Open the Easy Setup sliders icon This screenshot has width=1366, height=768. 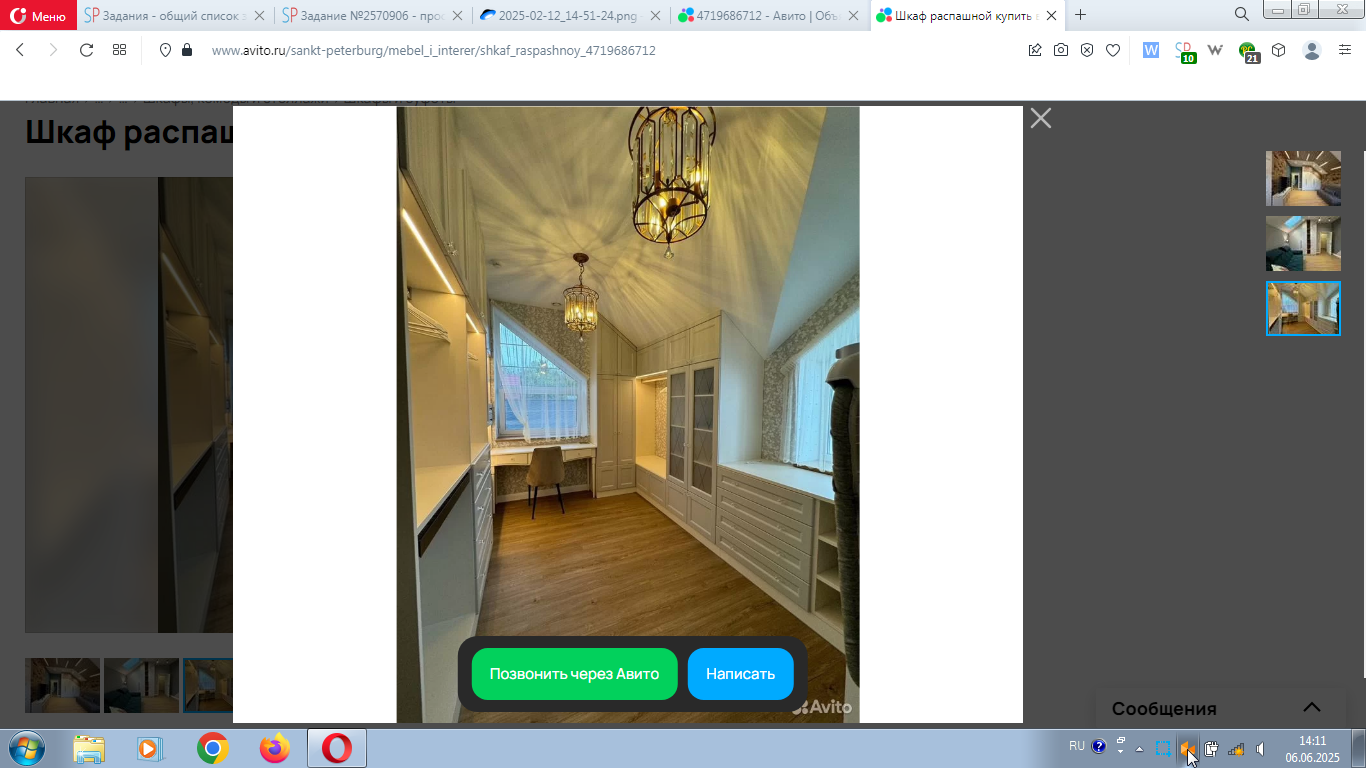click(x=1344, y=50)
